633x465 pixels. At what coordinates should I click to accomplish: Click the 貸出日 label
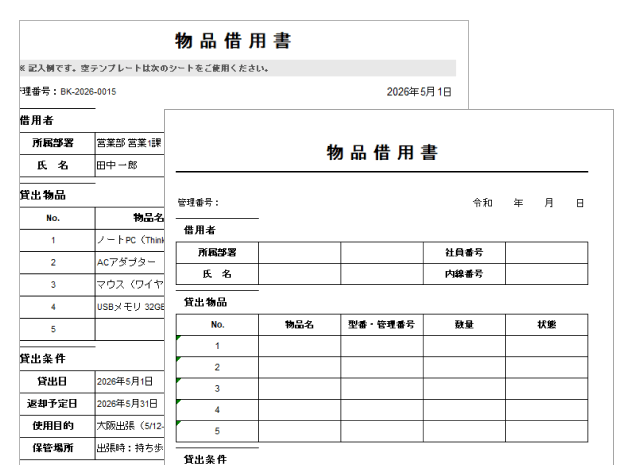point(52,381)
